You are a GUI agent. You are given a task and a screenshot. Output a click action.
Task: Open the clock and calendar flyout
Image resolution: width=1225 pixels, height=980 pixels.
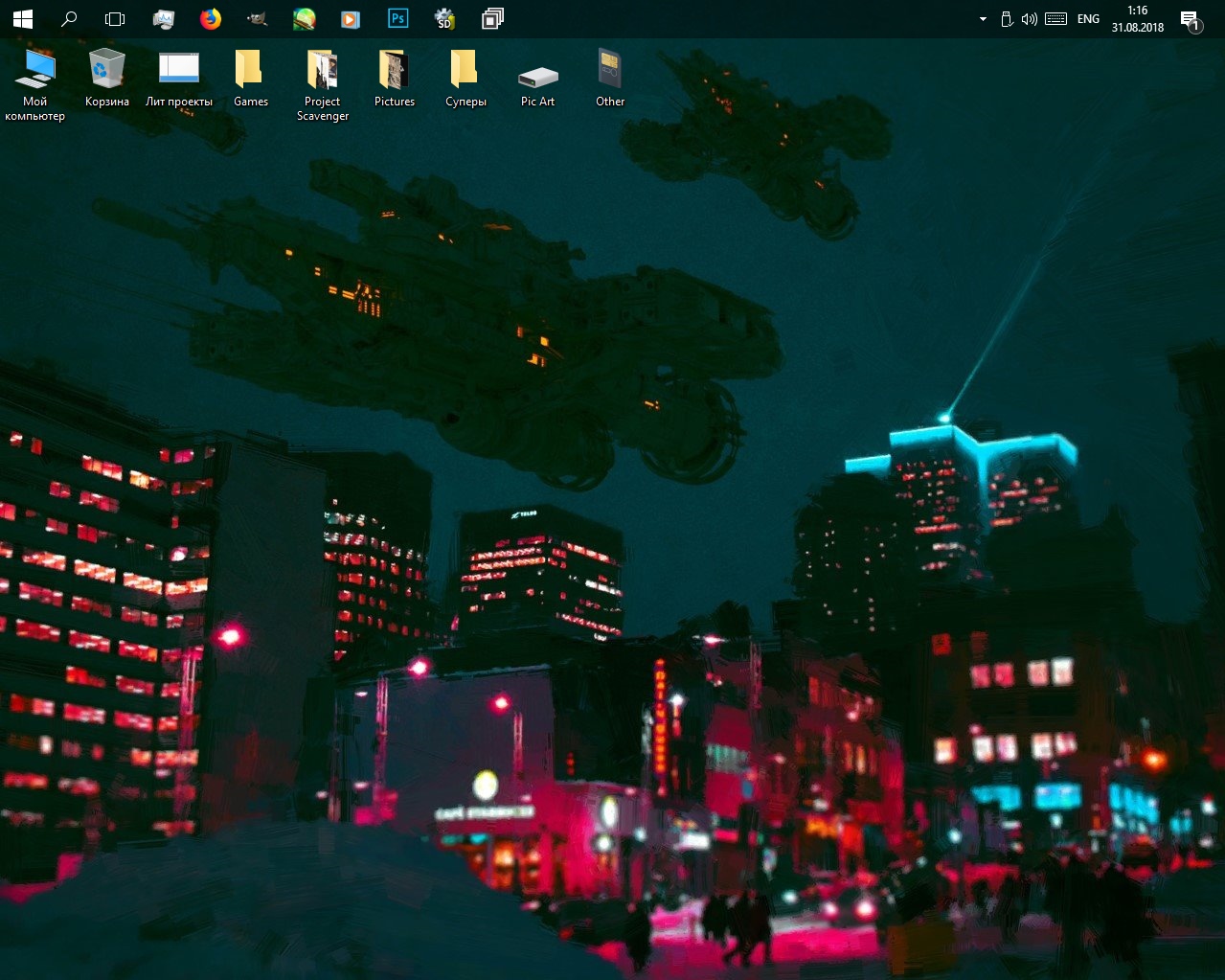[1138, 19]
